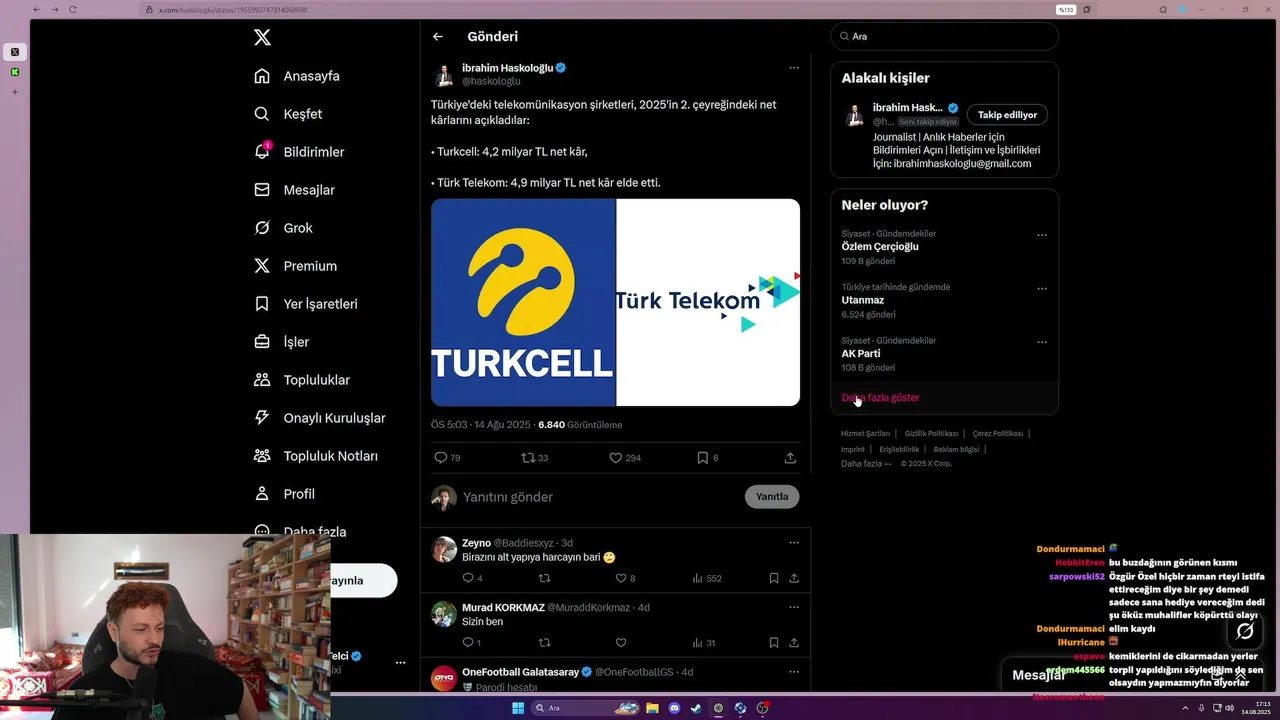Image resolution: width=1280 pixels, height=720 pixels.
Task: Share Murad KORKMAZ's comment
Action: 794,643
